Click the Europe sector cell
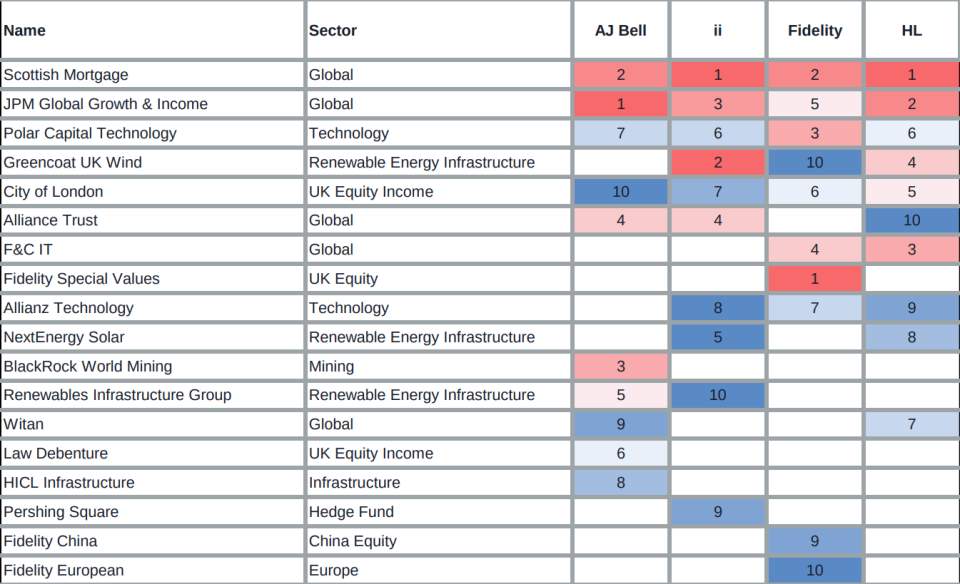960x584 pixels. pyautogui.click(x=334, y=571)
